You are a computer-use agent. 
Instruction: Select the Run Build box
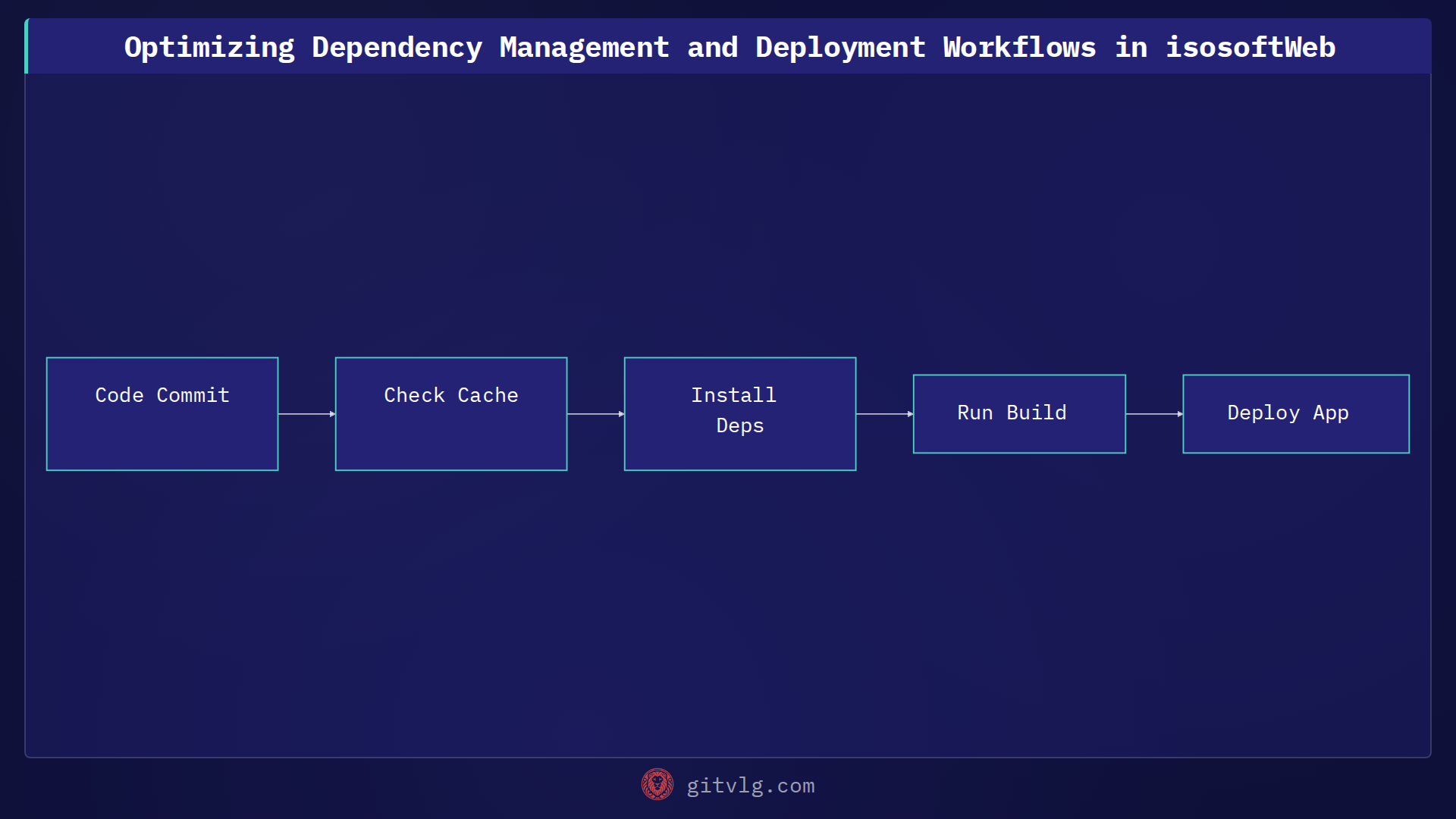[x=1019, y=414]
